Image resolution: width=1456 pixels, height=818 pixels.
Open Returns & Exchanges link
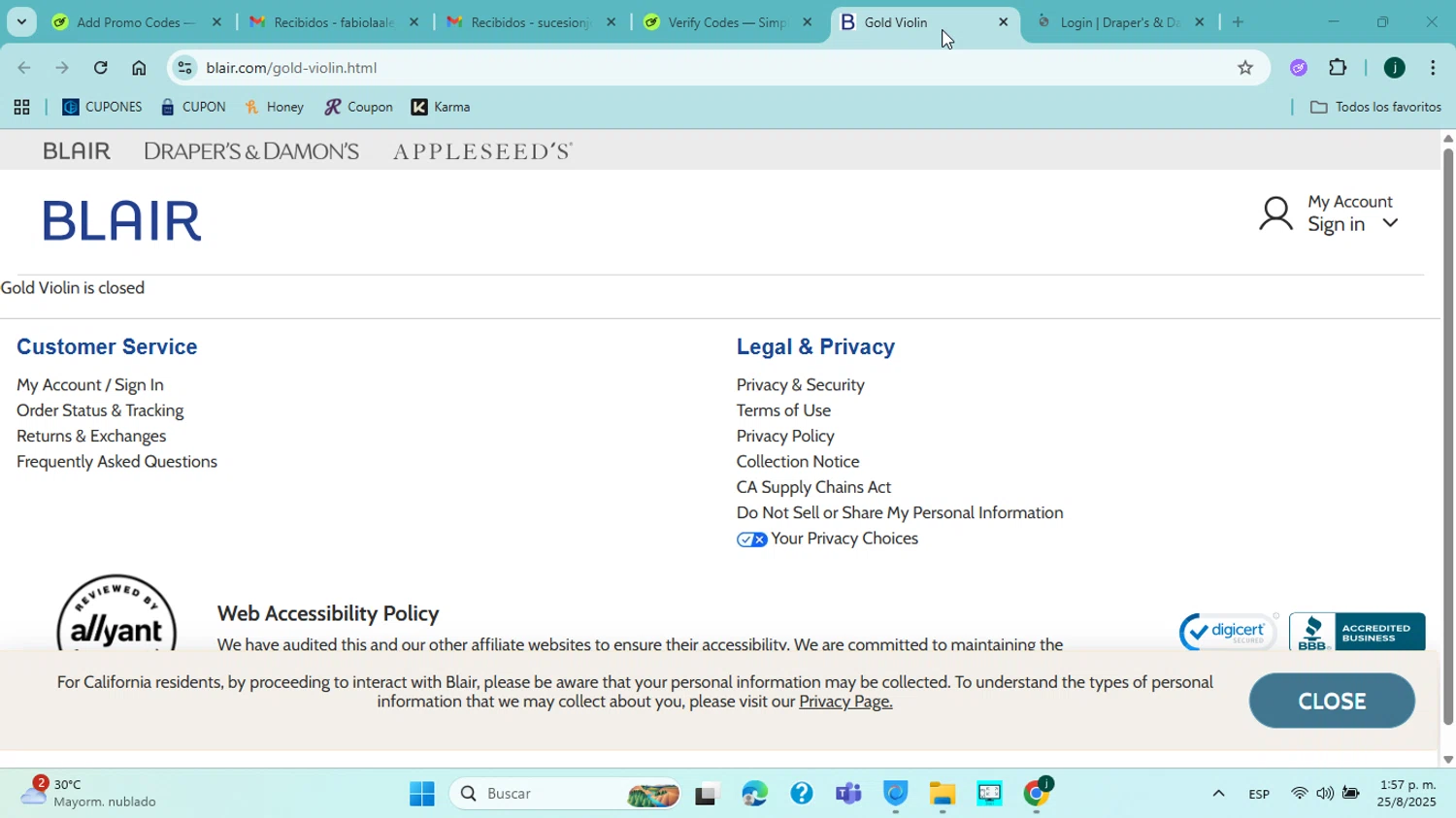[91, 437]
